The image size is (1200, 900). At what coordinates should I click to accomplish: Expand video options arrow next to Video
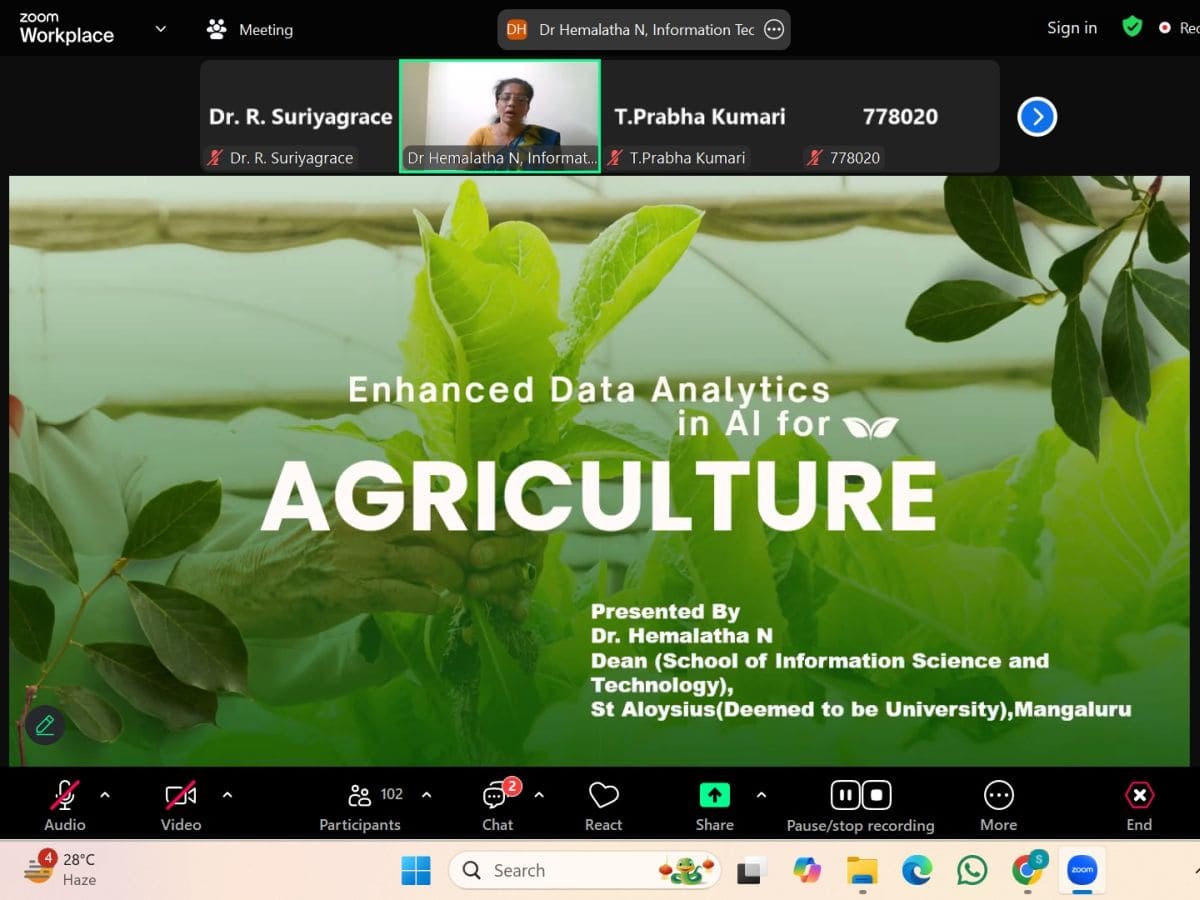coord(227,795)
